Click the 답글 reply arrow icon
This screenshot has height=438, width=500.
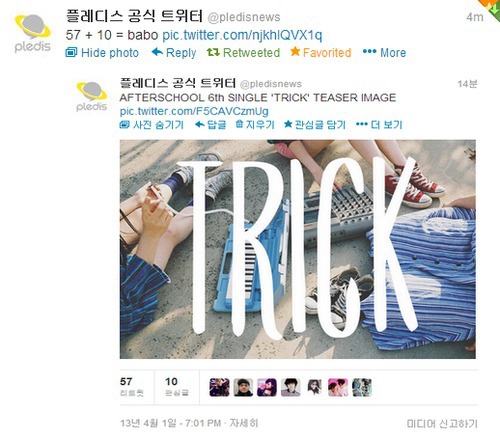click(199, 125)
